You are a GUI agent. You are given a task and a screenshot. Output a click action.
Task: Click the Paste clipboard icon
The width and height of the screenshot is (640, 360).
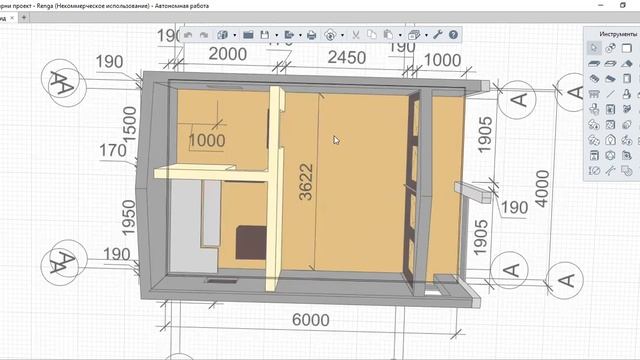(388, 35)
